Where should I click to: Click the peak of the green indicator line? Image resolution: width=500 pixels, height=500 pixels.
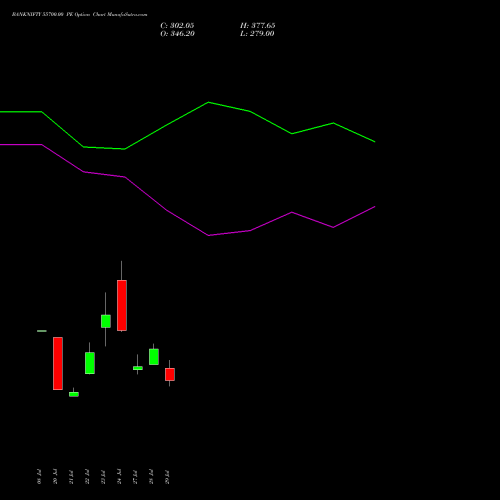click(x=209, y=102)
